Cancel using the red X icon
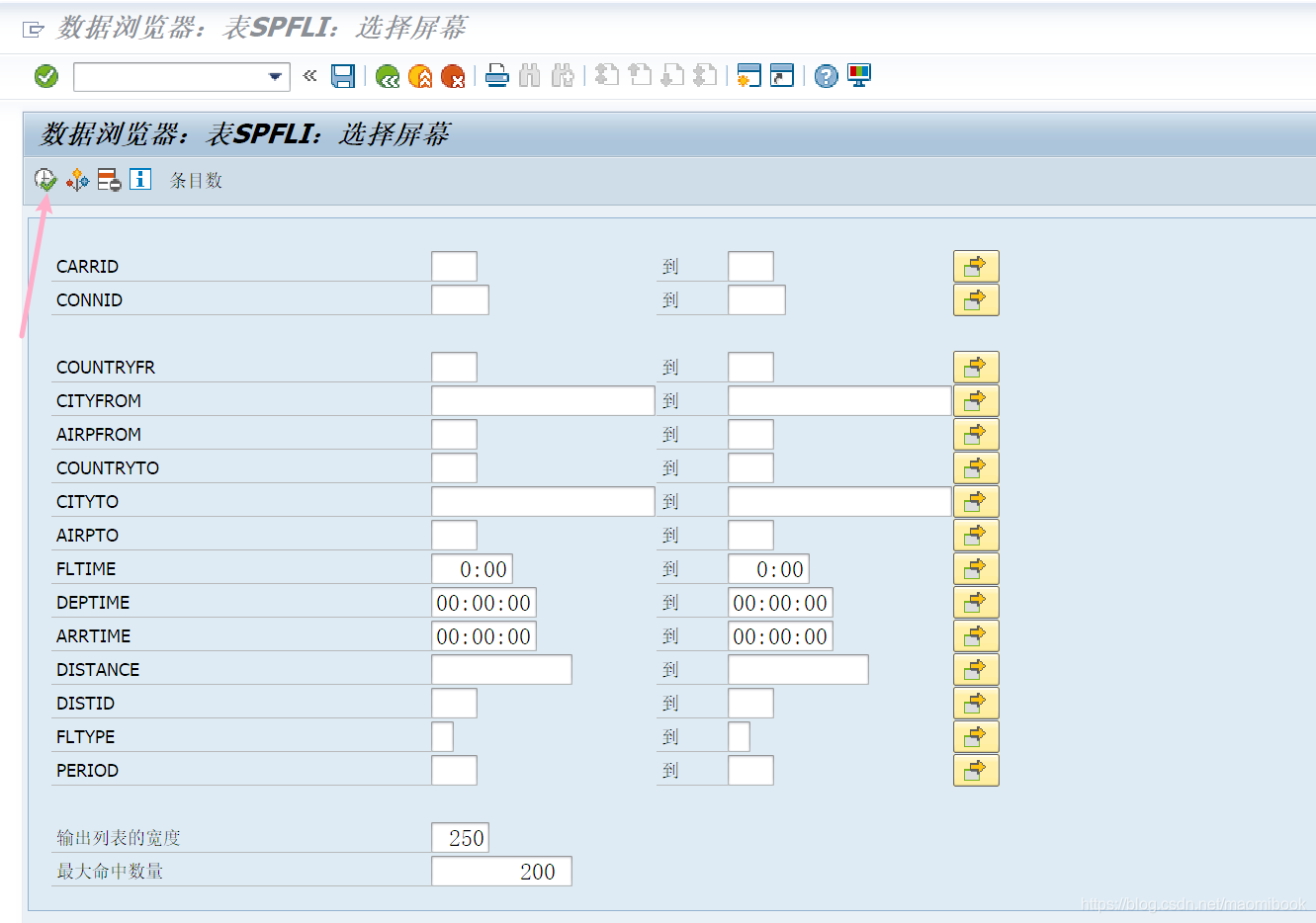The width and height of the screenshot is (1316, 923). pos(453,76)
